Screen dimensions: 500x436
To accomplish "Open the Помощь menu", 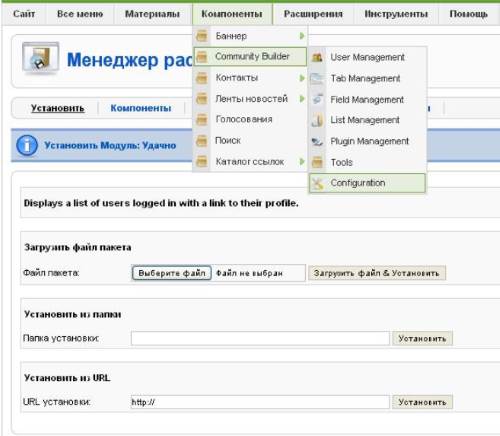I will (x=469, y=14).
